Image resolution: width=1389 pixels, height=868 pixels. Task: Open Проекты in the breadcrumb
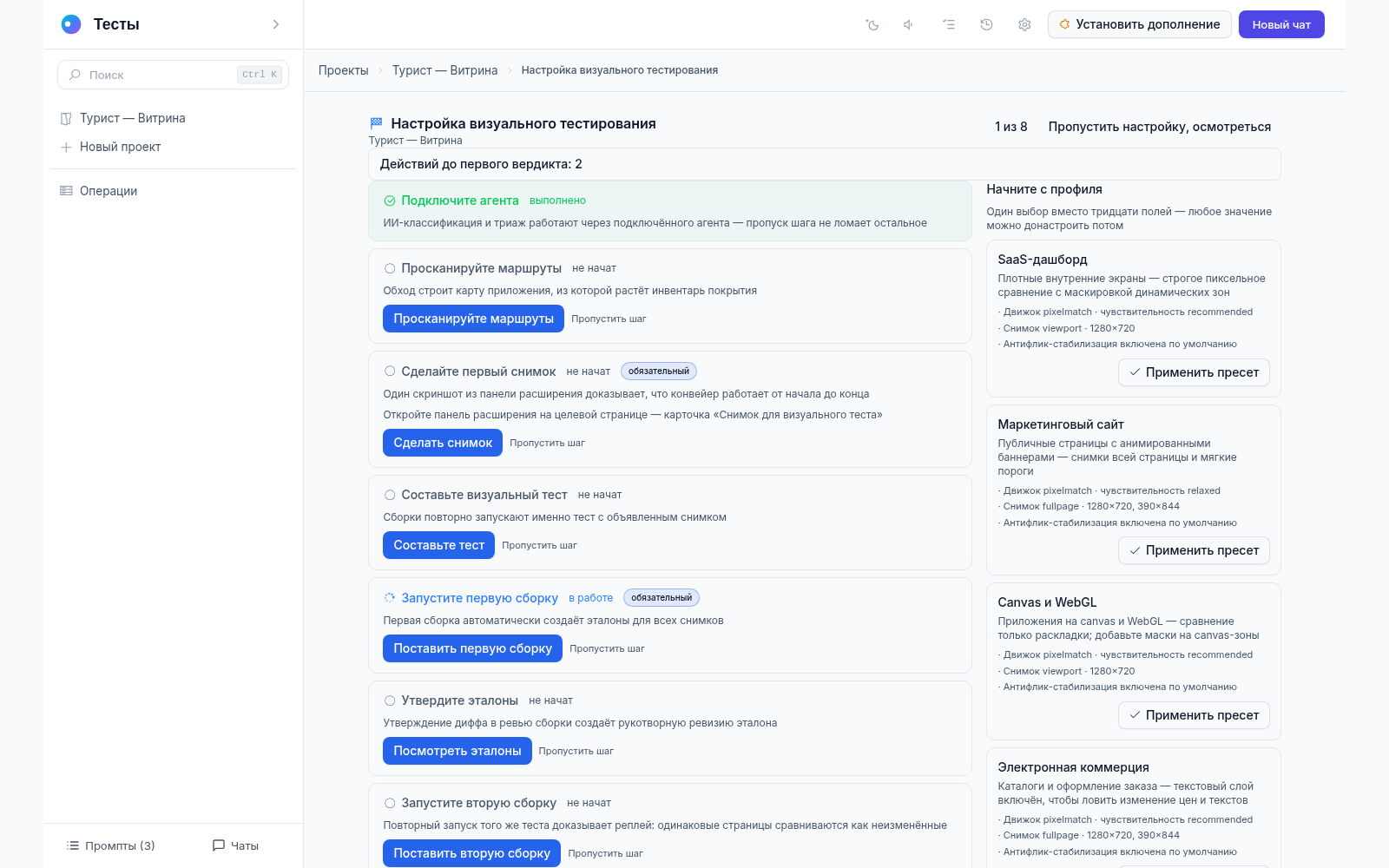pyautogui.click(x=343, y=70)
